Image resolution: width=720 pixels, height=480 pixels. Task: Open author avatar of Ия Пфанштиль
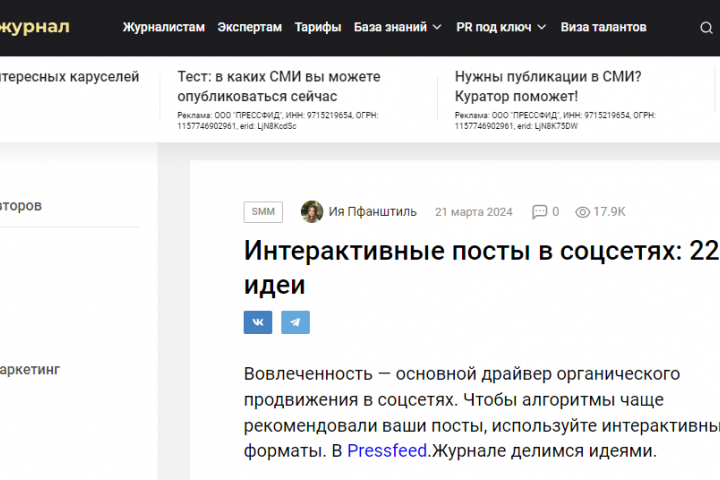point(312,212)
